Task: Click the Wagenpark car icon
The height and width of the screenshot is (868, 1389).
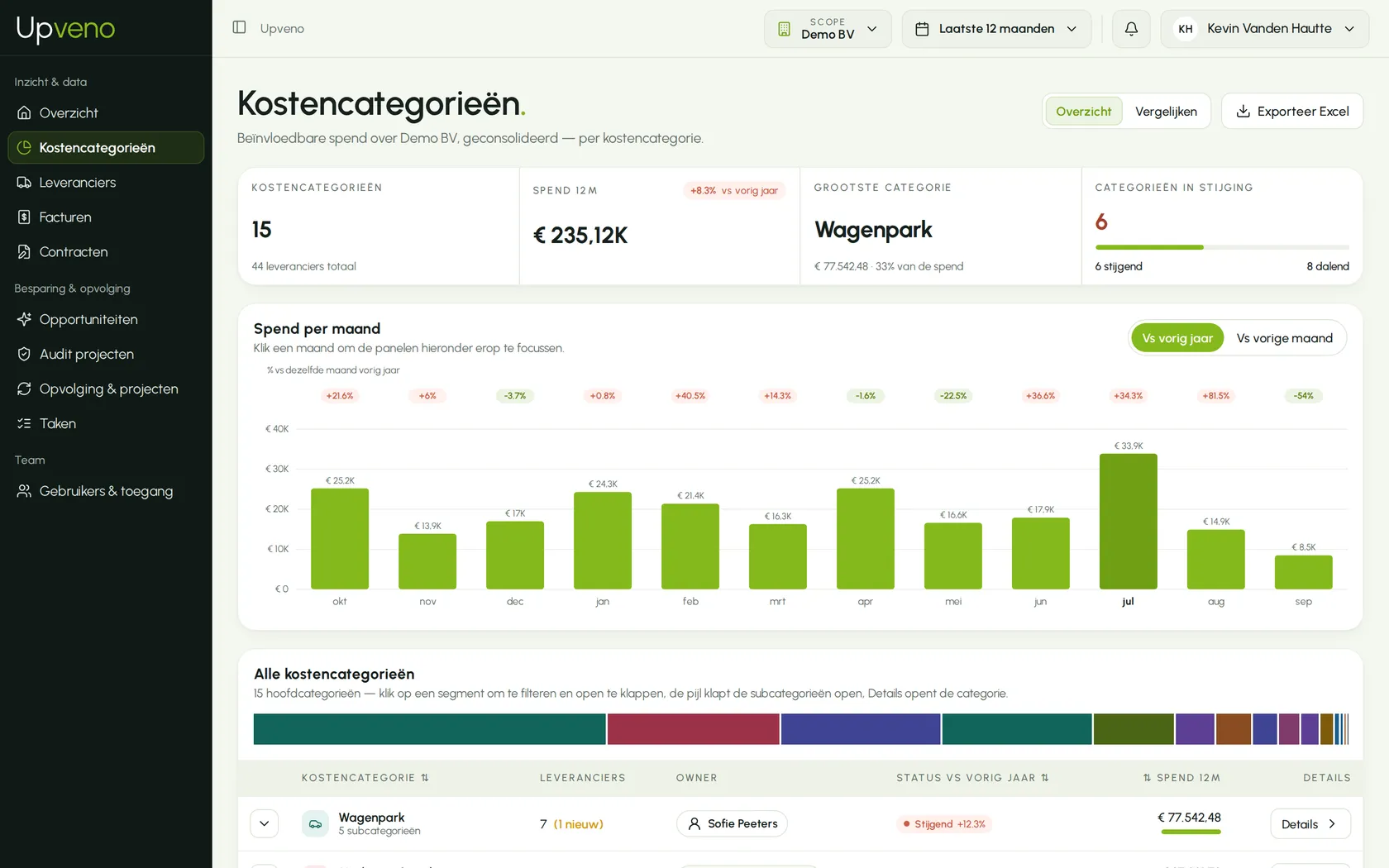Action: coord(315,824)
